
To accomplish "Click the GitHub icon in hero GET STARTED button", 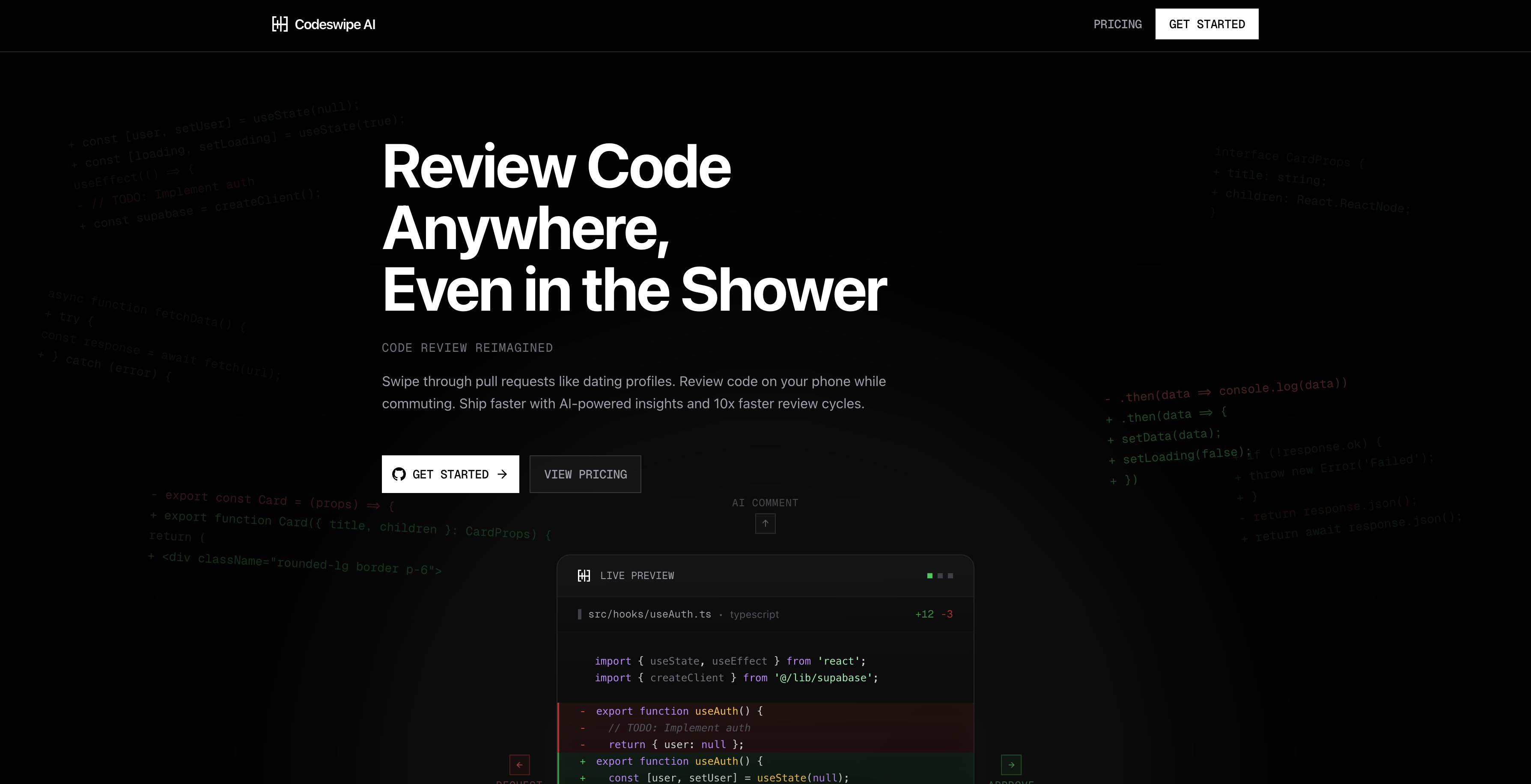I will coord(399,474).
